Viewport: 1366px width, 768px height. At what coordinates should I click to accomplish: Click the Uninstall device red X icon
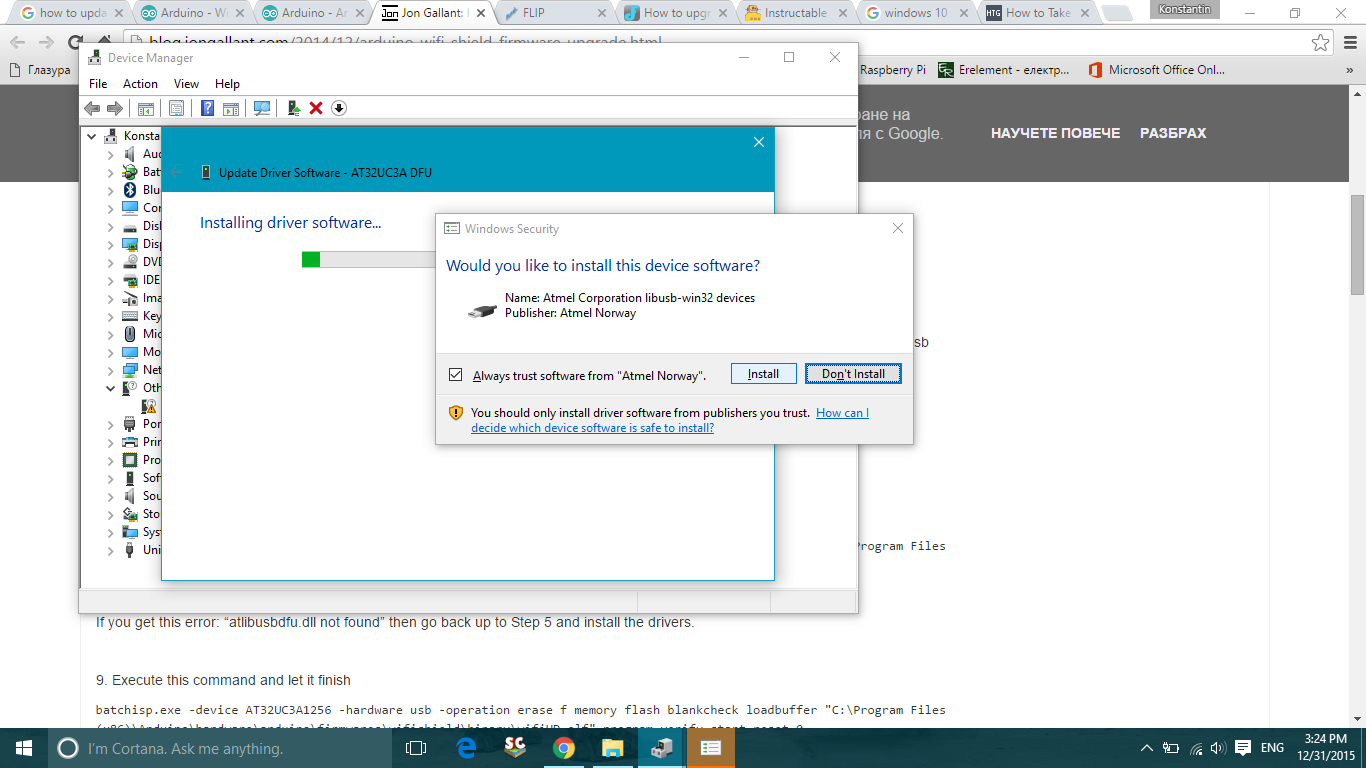pyautogui.click(x=316, y=107)
